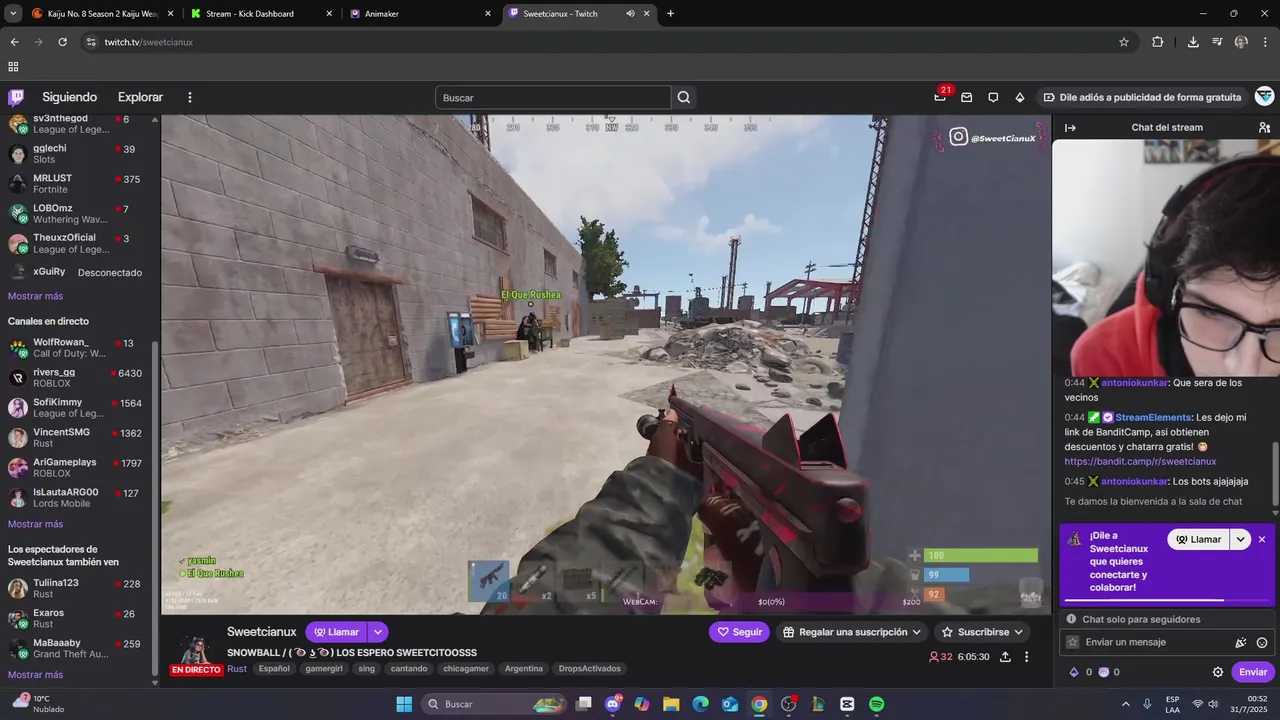
Task: Bookmark this page with star icon
Action: 1124,42
